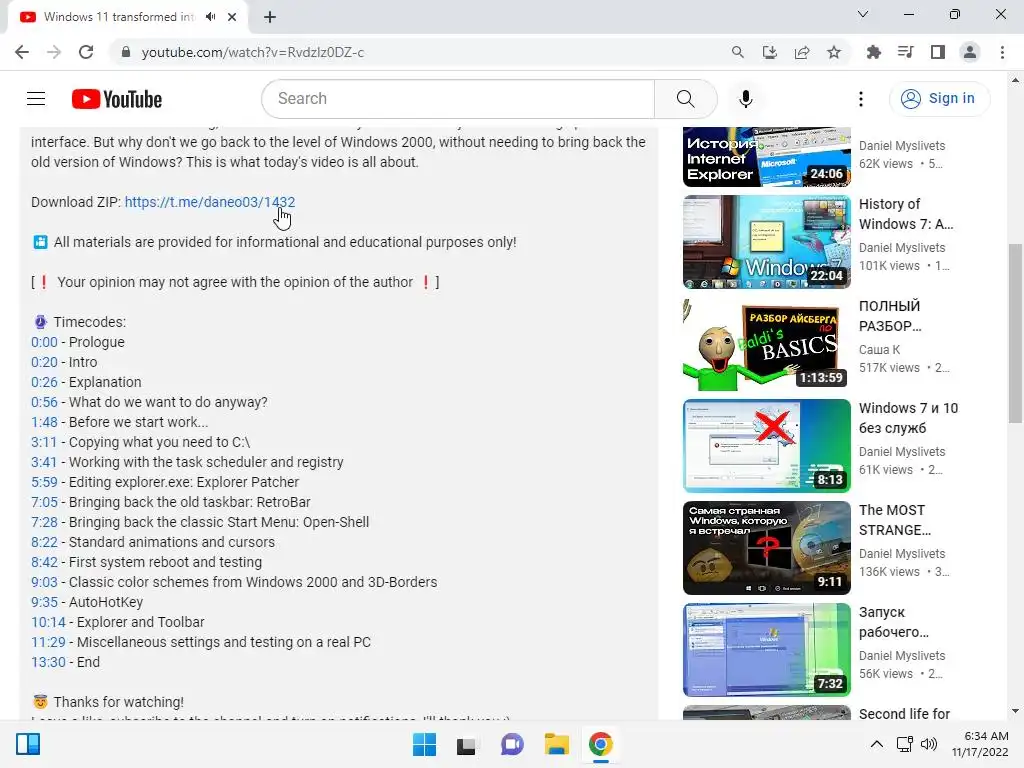Open the clock and date in taskbar
Image resolution: width=1024 pixels, height=768 pixels.
(980, 744)
